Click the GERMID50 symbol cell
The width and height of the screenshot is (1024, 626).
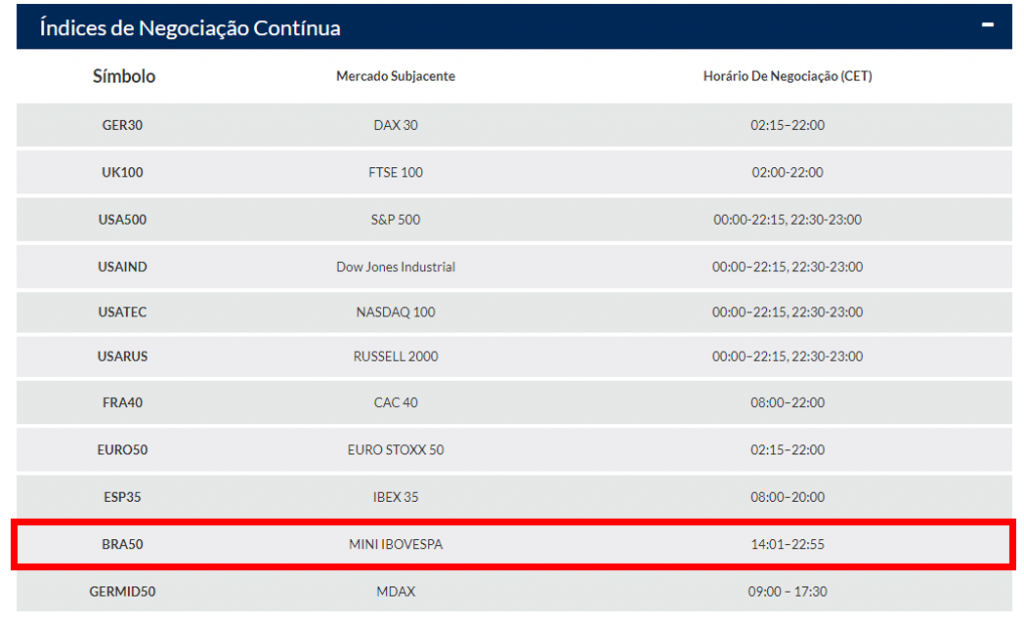click(x=122, y=592)
